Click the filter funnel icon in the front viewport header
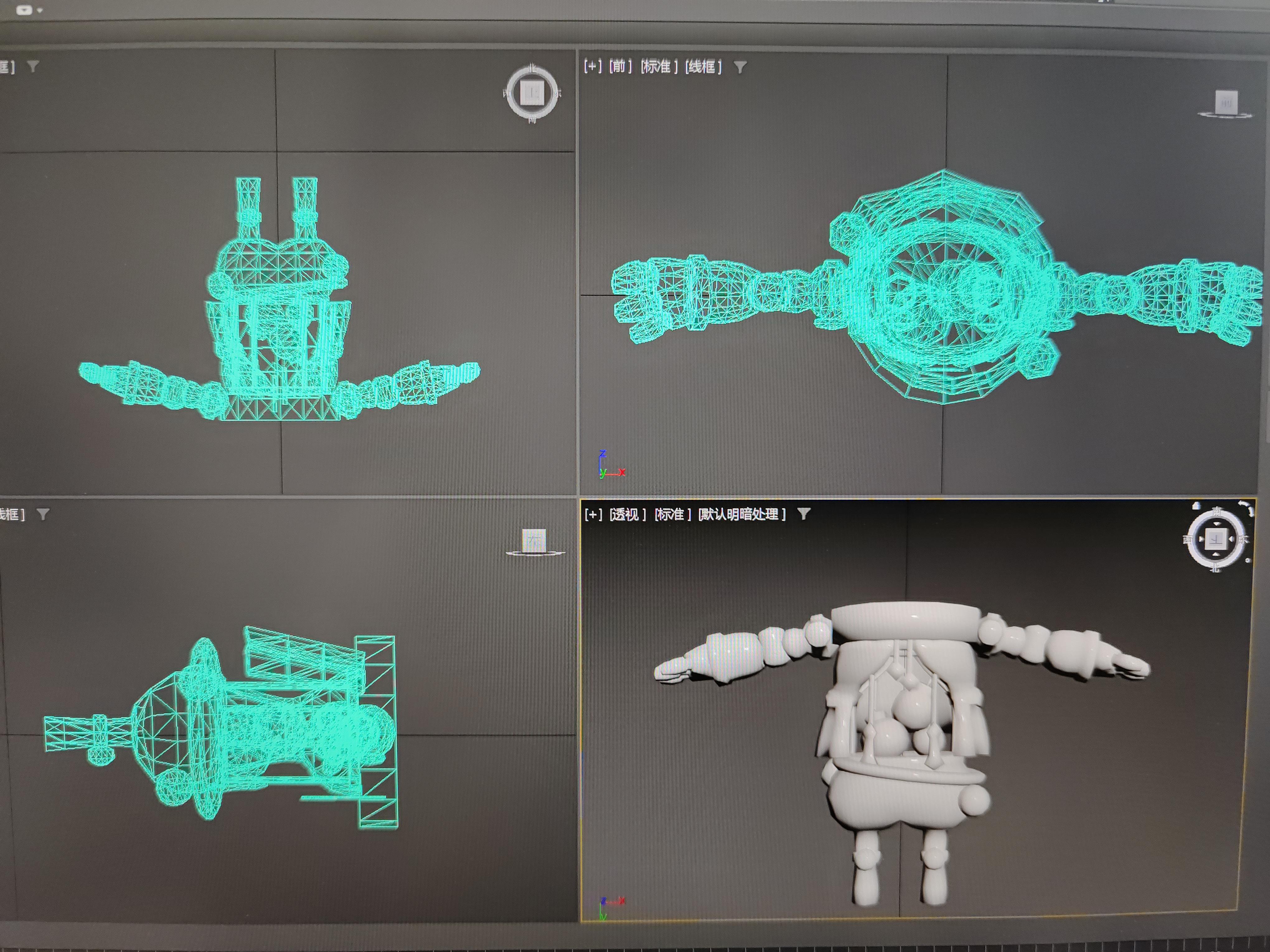1270x952 pixels. pos(740,68)
